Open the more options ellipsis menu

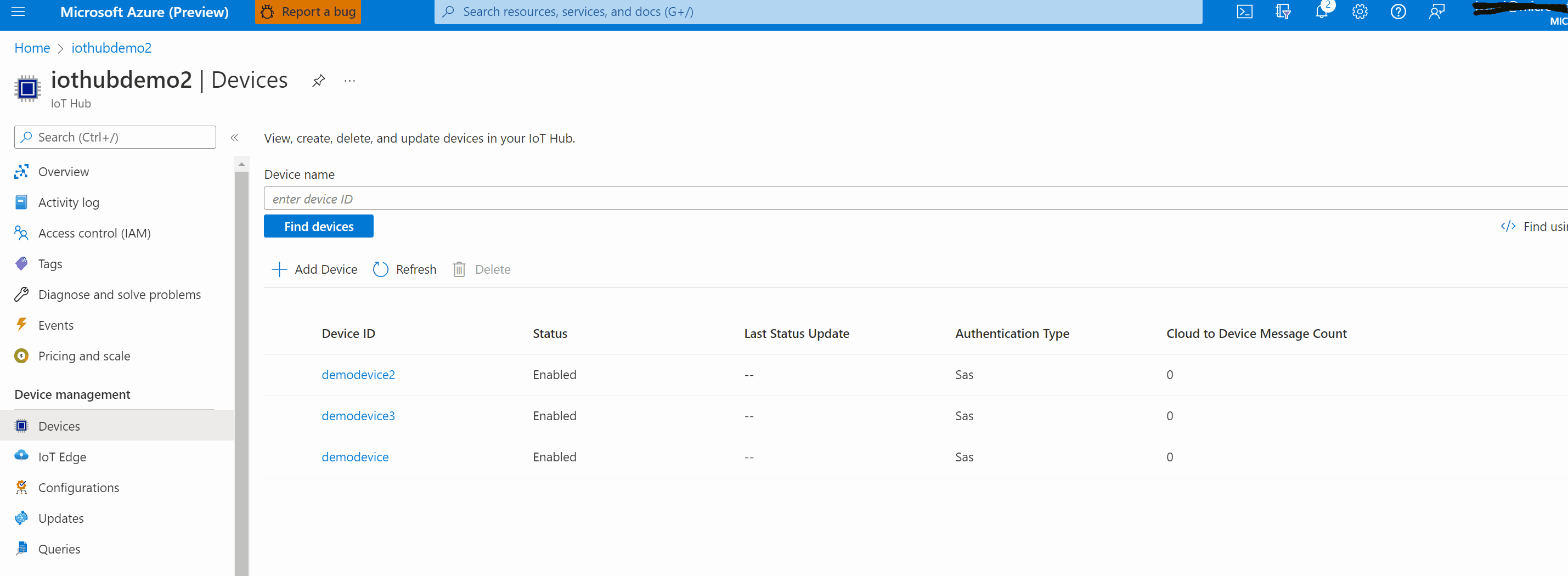click(349, 81)
